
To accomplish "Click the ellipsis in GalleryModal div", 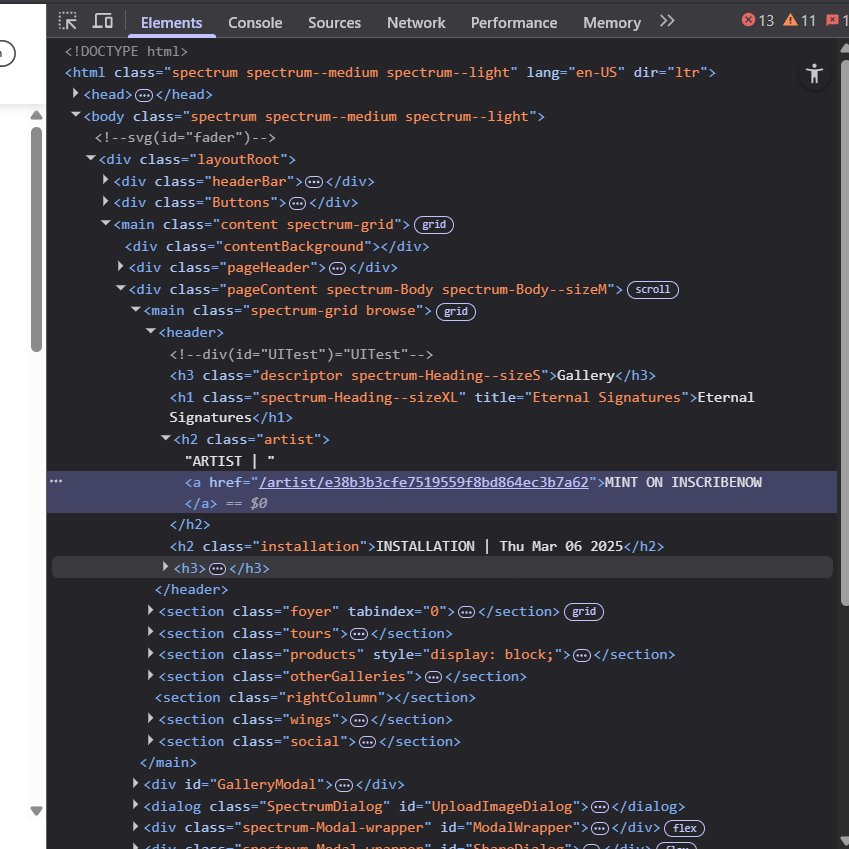I will tap(344, 785).
